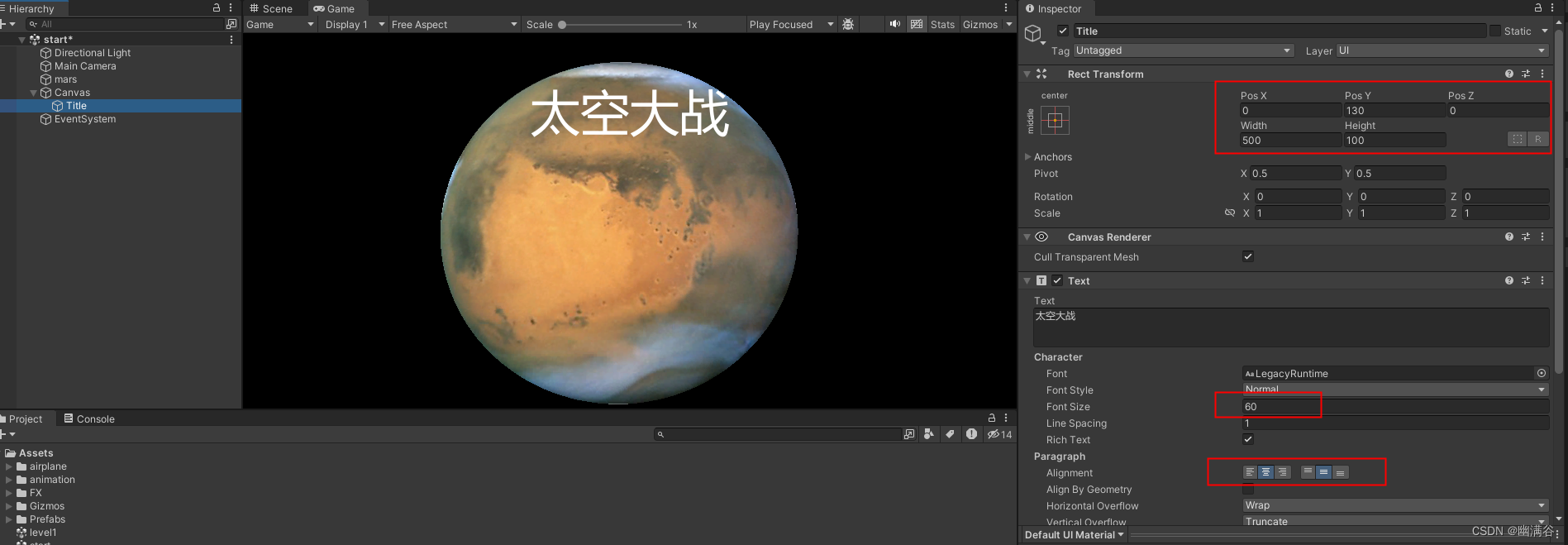Switch to the Scene tab
The image size is (1568, 545).
coord(271,8)
